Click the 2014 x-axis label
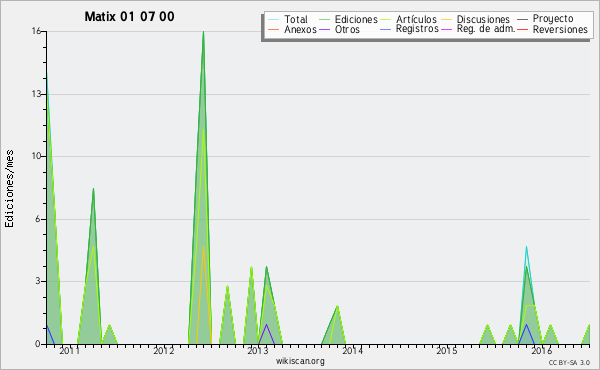The width and height of the screenshot is (600, 370). click(x=352, y=350)
